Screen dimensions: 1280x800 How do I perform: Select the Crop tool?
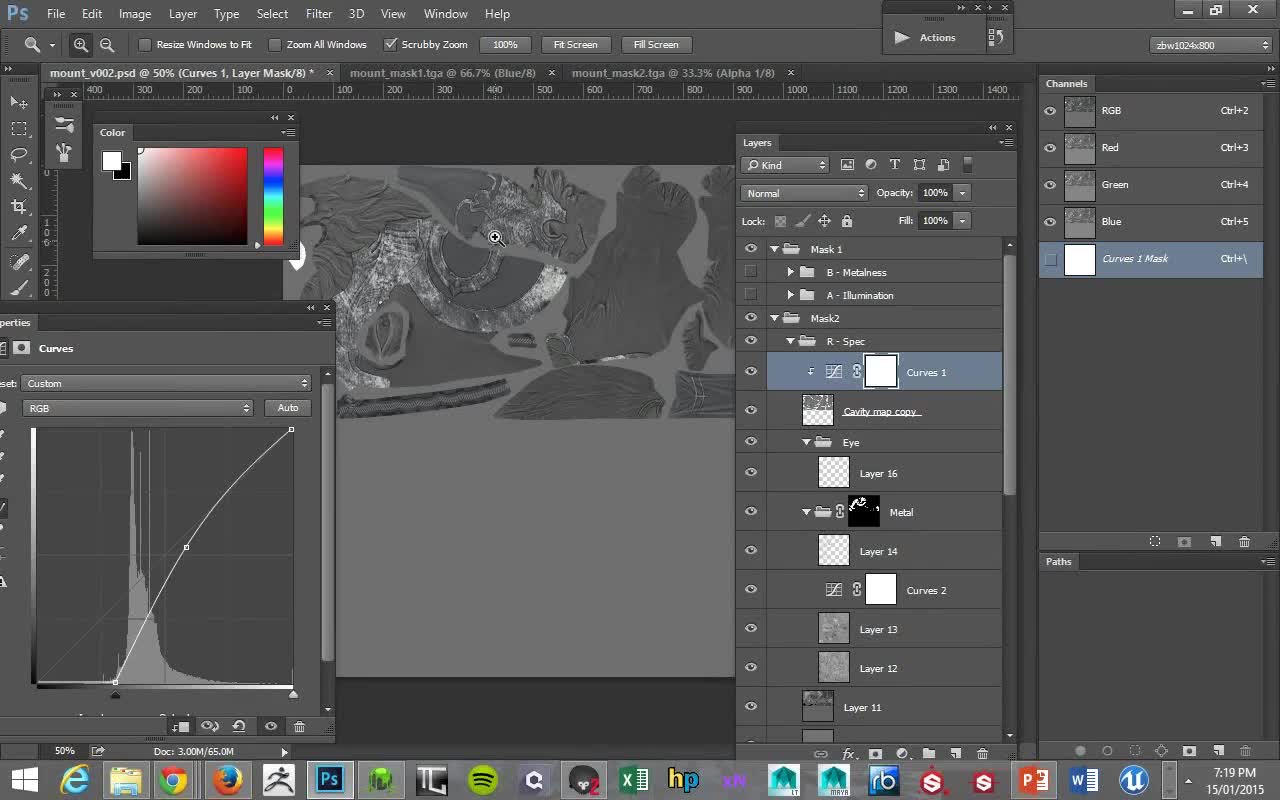pos(19,206)
